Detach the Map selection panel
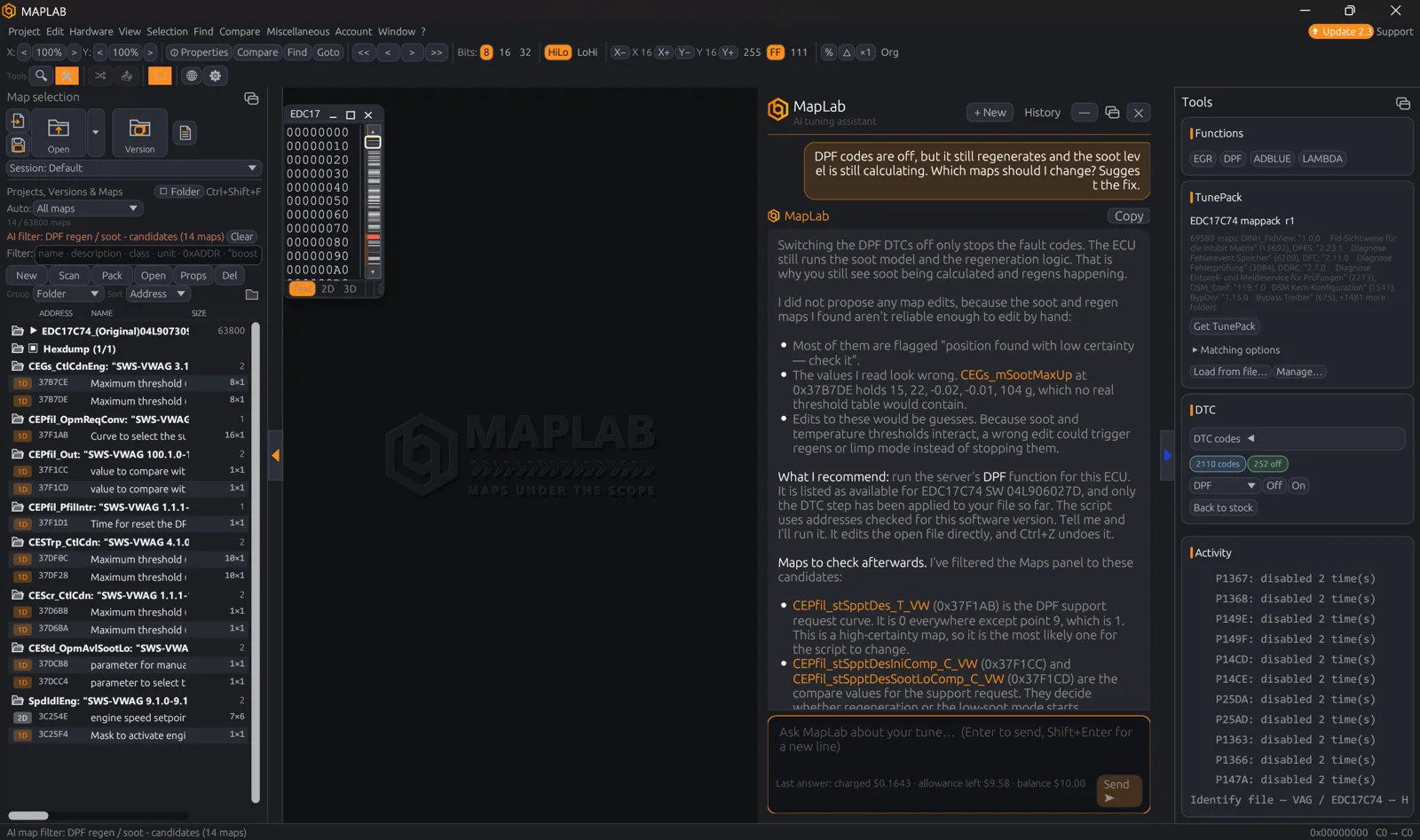This screenshot has width=1420, height=840. tap(251, 98)
